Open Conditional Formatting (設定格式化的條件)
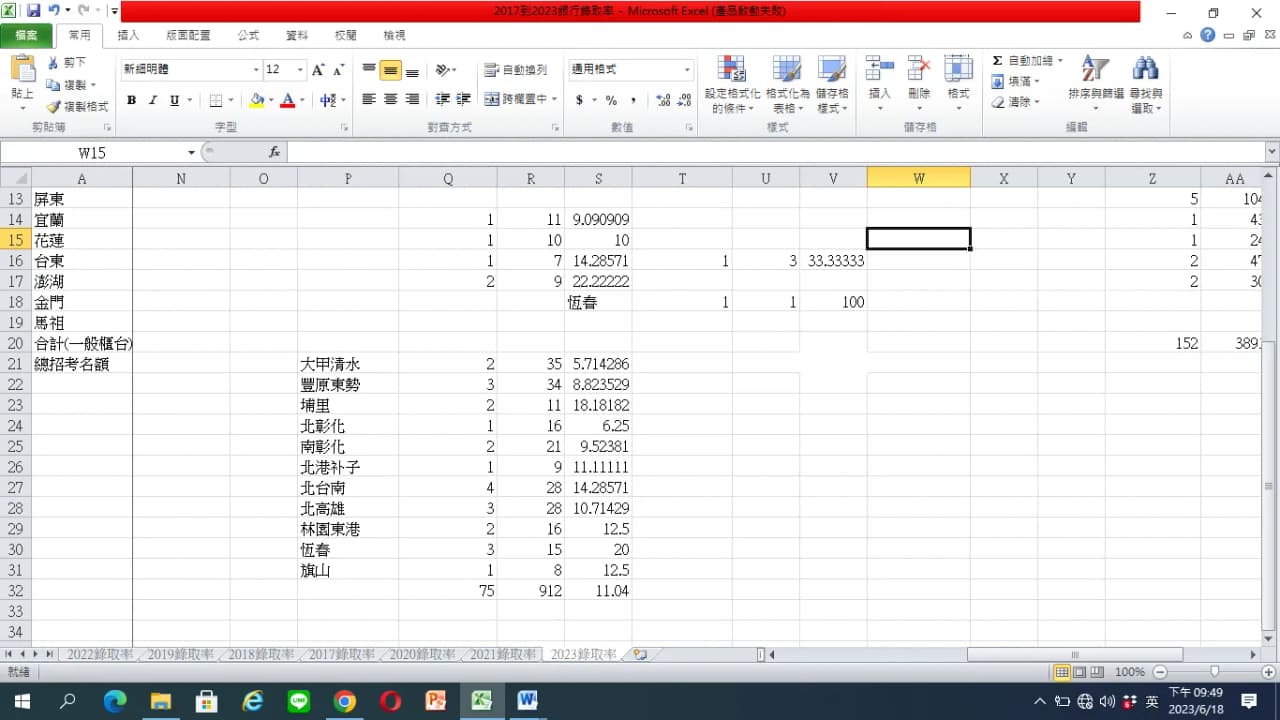The image size is (1280, 720). click(x=732, y=84)
